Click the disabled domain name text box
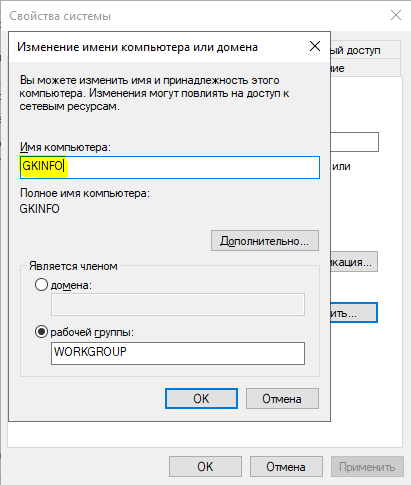 point(178,304)
